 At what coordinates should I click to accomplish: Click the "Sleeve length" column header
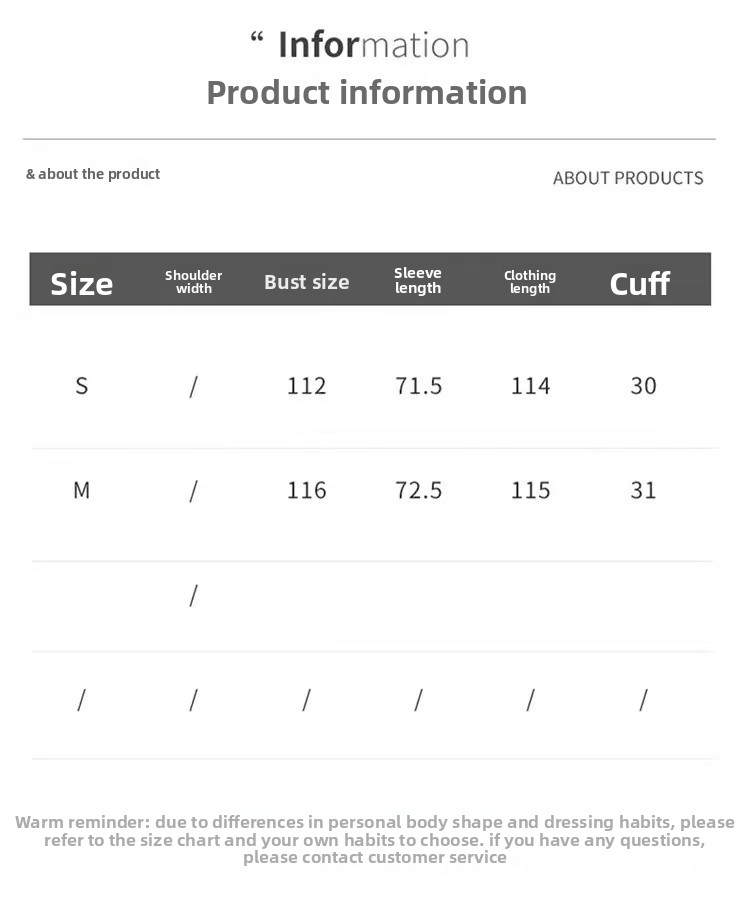418,280
